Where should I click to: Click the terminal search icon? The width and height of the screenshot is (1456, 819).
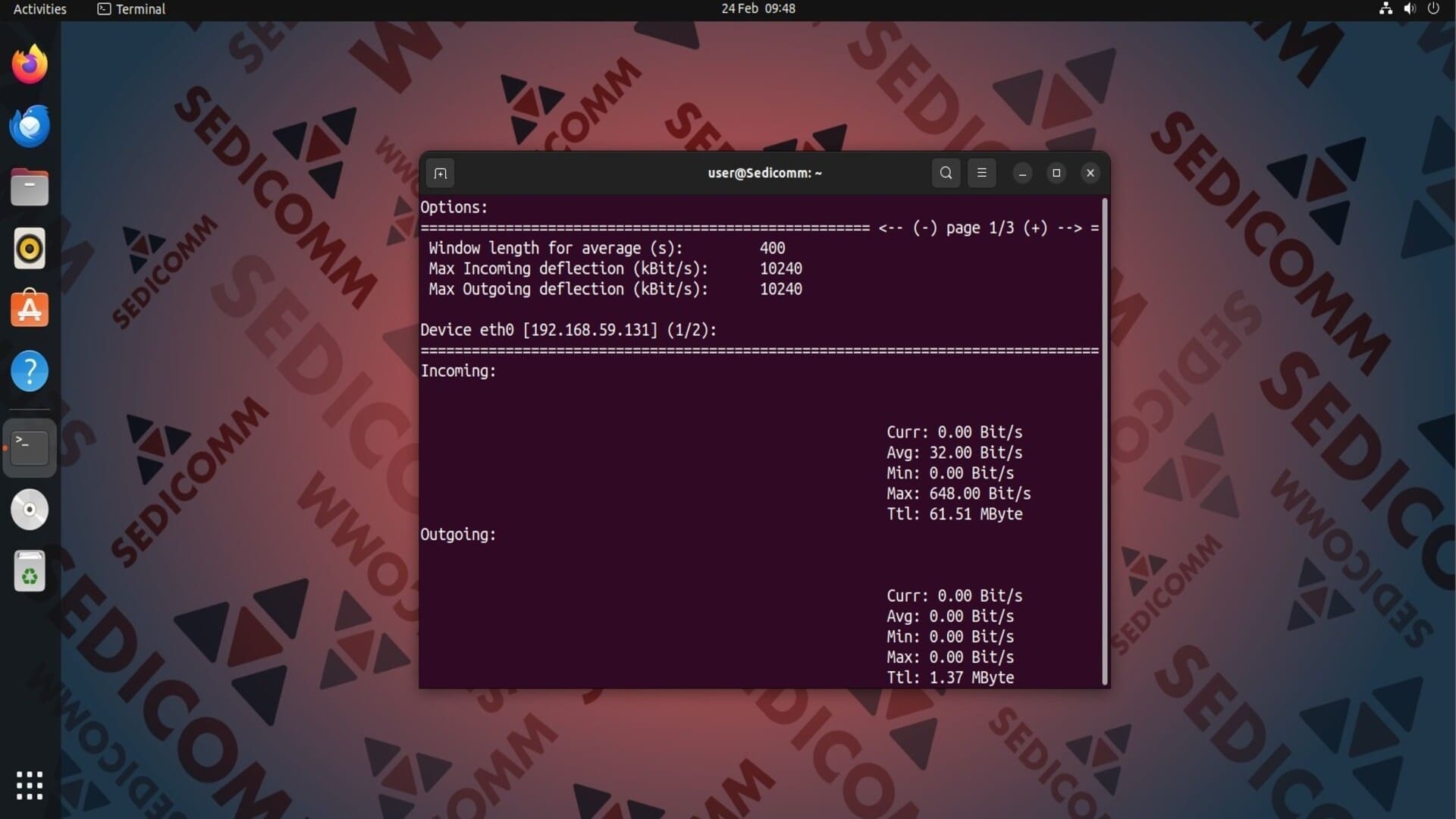click(x=946, y=173)
